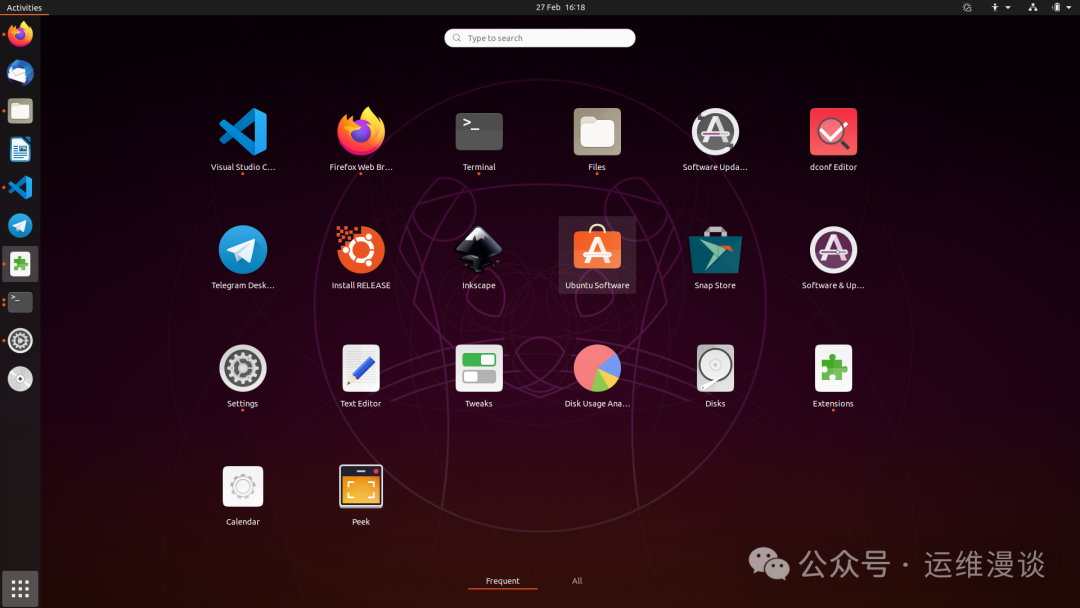Open the Text Editor
This screenshot has height=608, width=1080.
(x=360, y=367)
